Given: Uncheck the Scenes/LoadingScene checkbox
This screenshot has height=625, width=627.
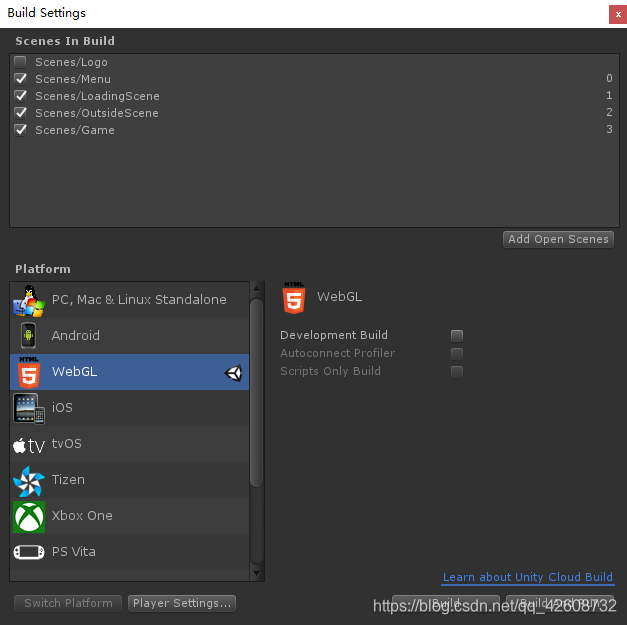Looking at the screenshot, I should pos(20,96).
